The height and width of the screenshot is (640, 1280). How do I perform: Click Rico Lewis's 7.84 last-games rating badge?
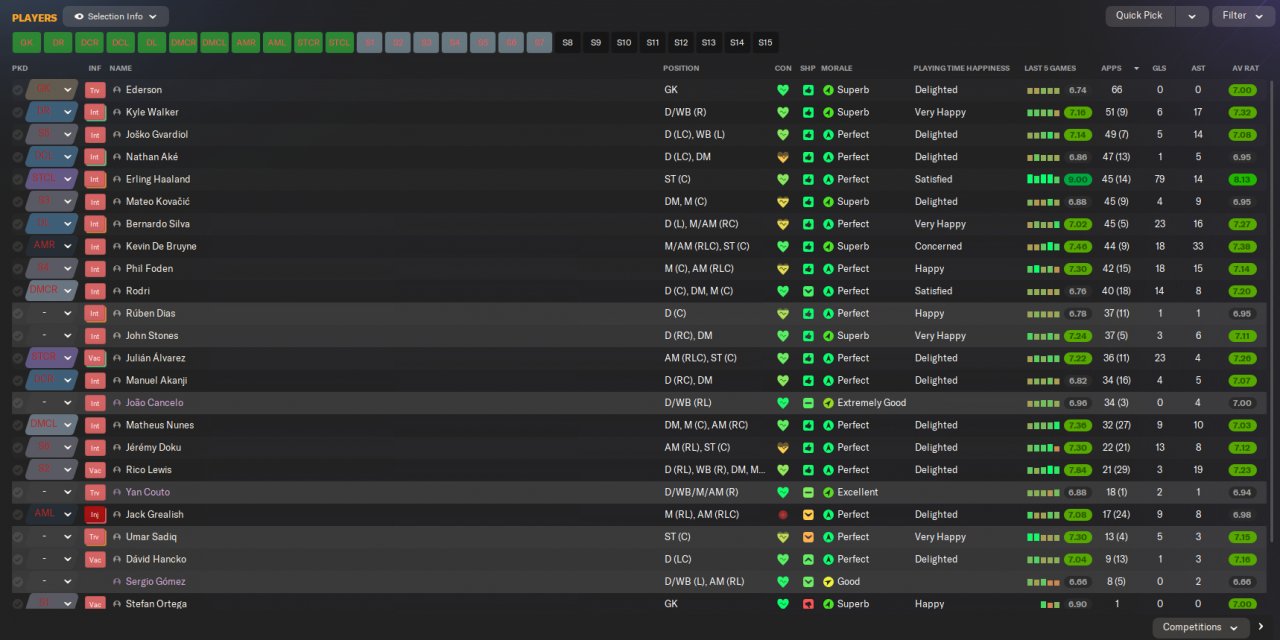click(x=1077, y=470)
